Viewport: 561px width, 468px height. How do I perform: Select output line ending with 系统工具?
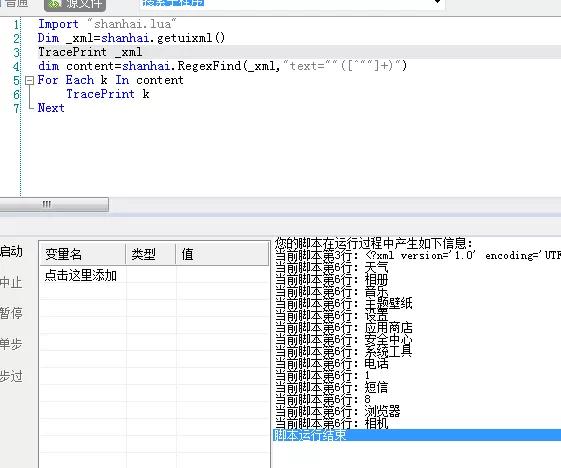[x=344, y=352]
